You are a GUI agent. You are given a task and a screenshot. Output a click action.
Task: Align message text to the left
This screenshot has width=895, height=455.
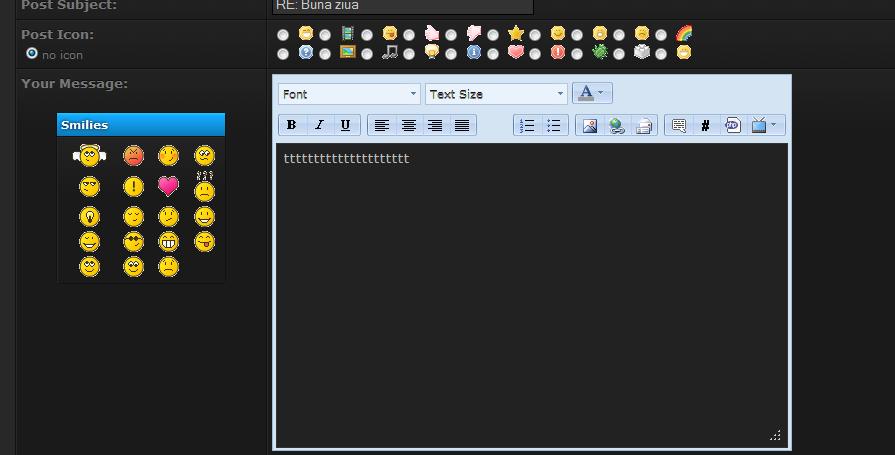click(x=382, y=125)
